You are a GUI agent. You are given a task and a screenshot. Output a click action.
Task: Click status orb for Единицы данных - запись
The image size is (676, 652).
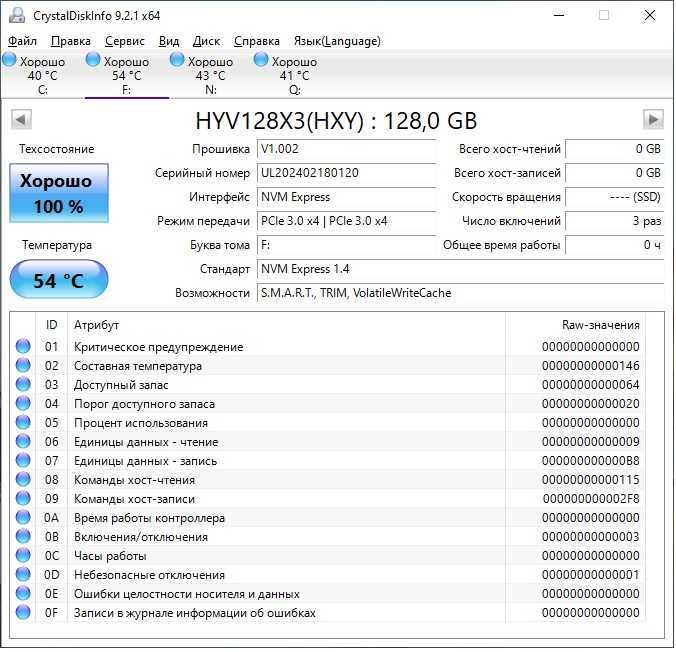coord(23,460)
